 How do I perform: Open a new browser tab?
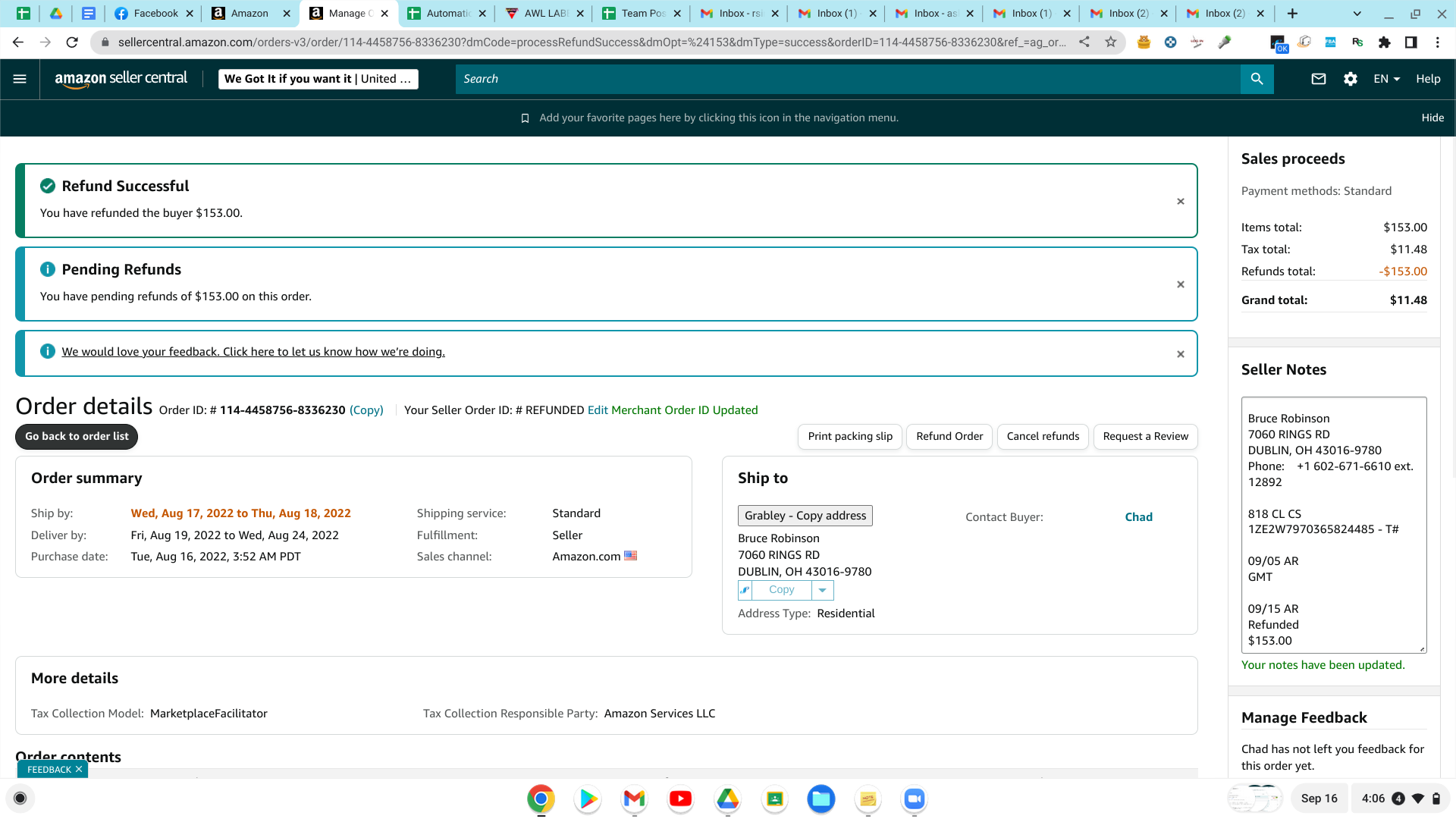pyautogui.click(x=1293, y=14)
